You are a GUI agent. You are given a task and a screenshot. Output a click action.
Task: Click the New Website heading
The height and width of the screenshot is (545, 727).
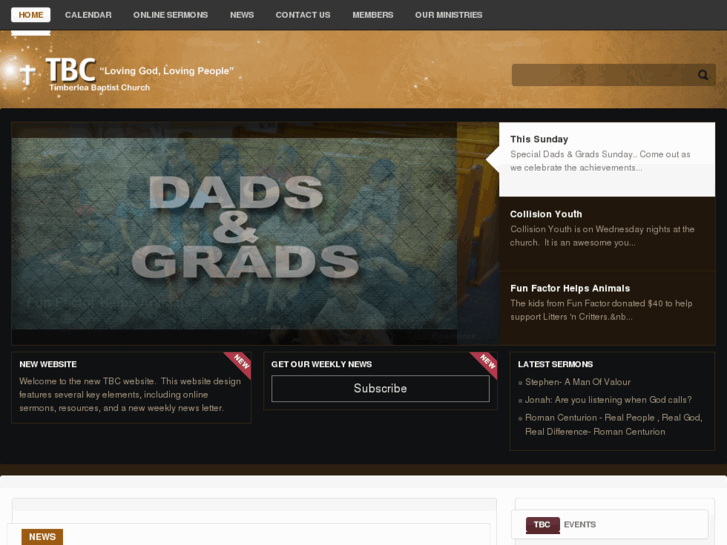coord(48,364)
